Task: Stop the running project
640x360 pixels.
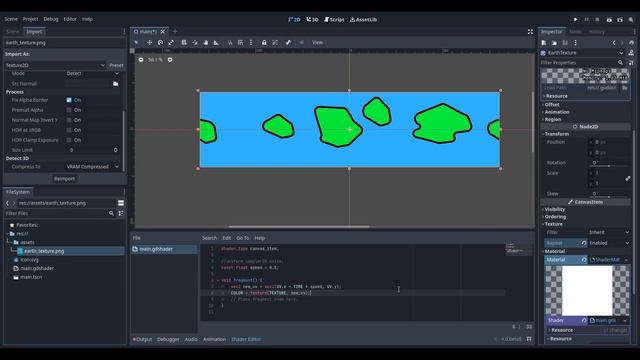Action: click(597, 20)
